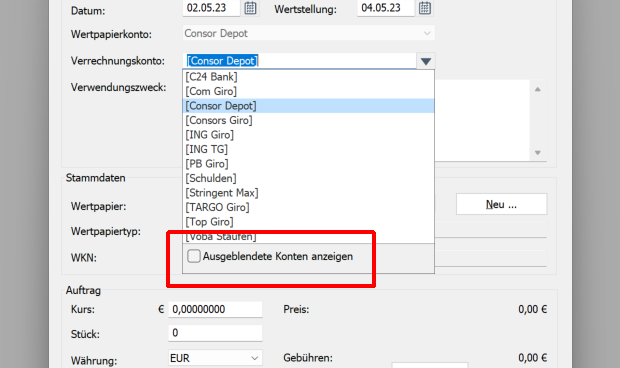This screenshot has width=620, height=368.
Task: Pick [Stringent Max] from the dropdown
Action: [308, 193]
